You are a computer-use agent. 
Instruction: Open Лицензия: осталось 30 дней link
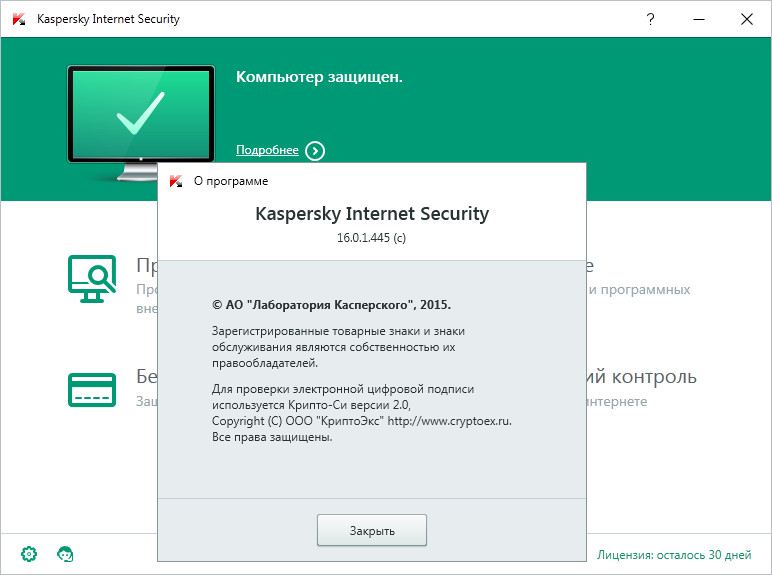coord(674,555)
